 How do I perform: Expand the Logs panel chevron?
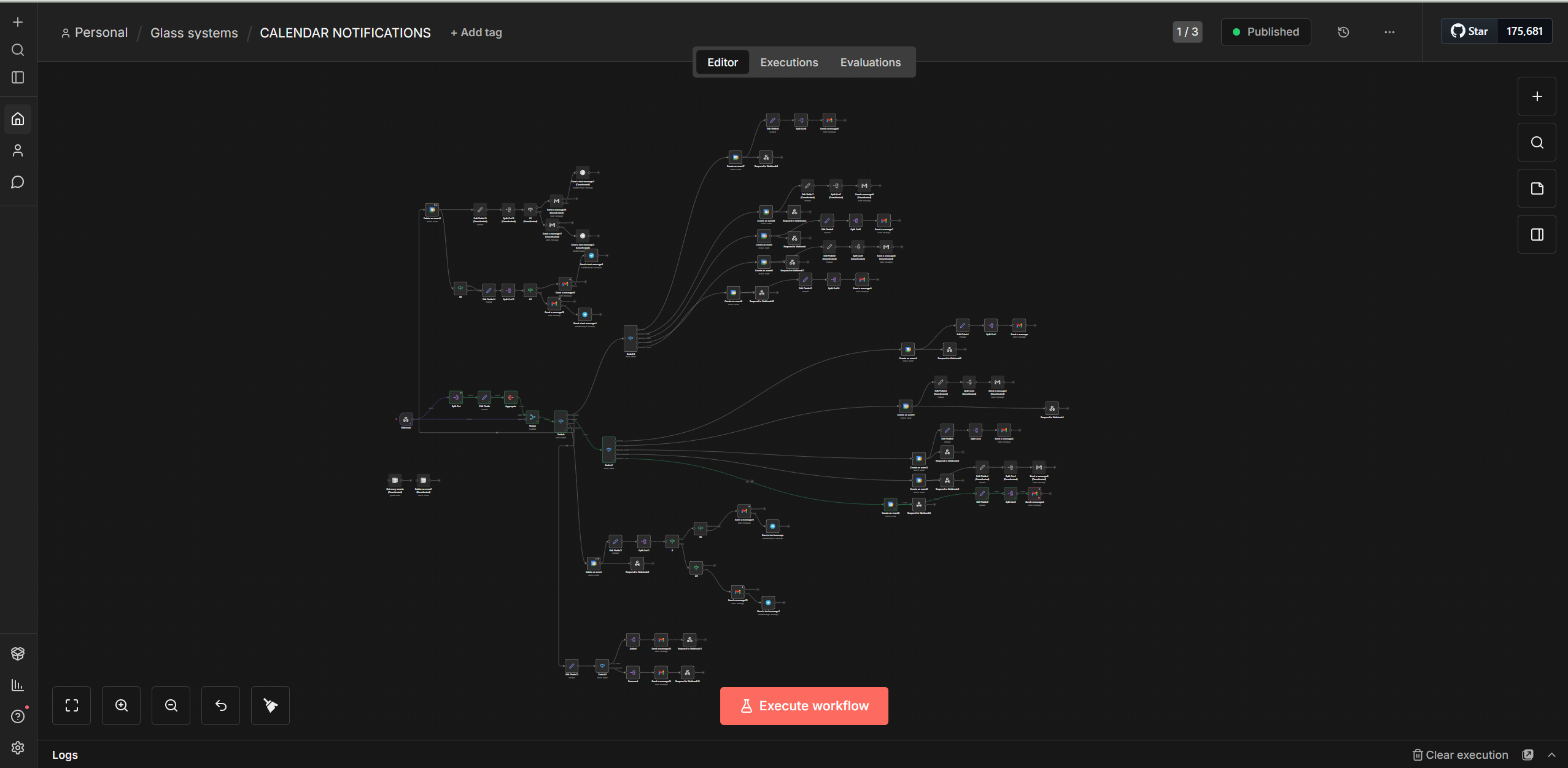click(x=1551, y=755)
